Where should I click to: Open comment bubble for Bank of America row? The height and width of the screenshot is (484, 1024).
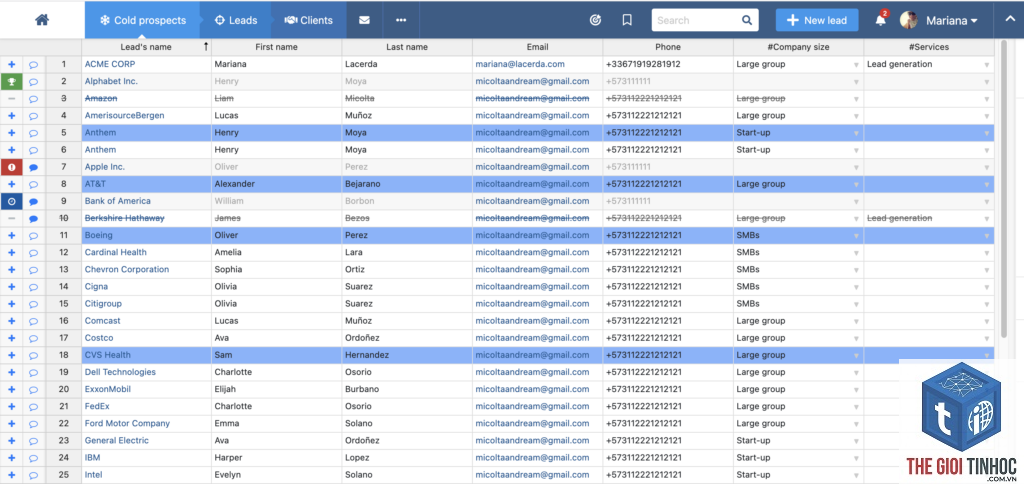click(33, 201)
